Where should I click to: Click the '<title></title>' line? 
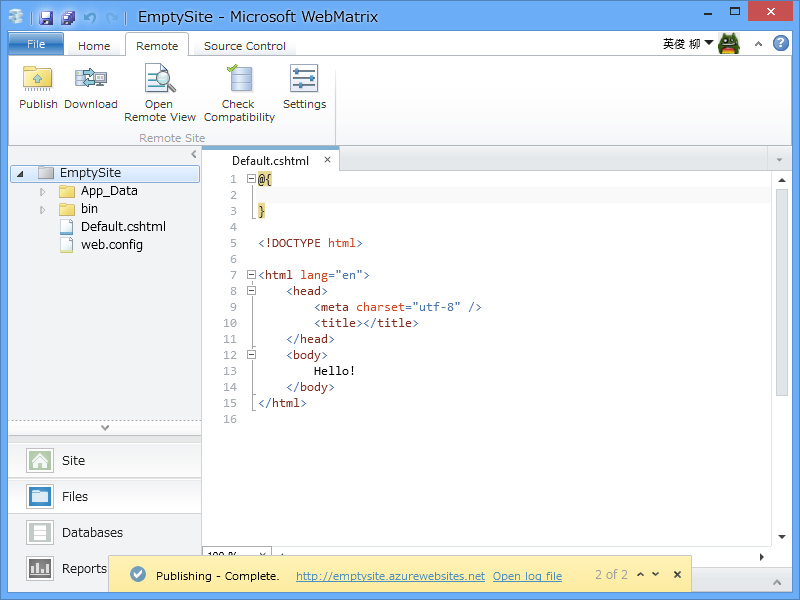(x=366, y=323)
